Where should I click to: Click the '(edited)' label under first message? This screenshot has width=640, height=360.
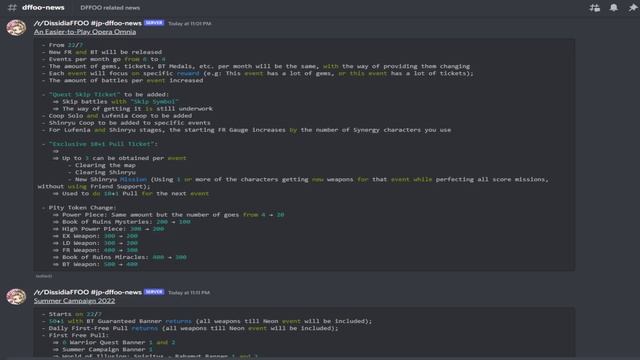point(44,276)
